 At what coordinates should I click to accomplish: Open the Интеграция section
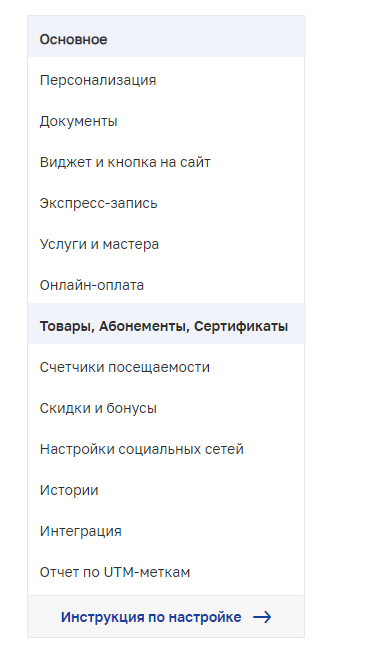coord(166,531)
